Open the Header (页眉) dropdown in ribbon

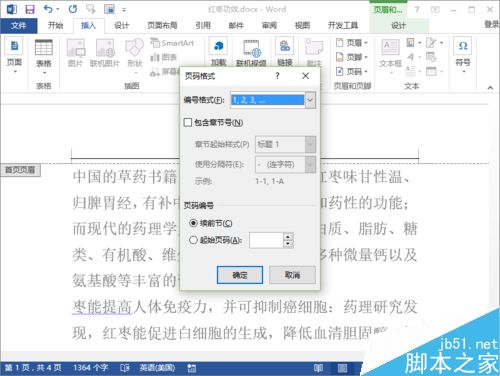352,43
